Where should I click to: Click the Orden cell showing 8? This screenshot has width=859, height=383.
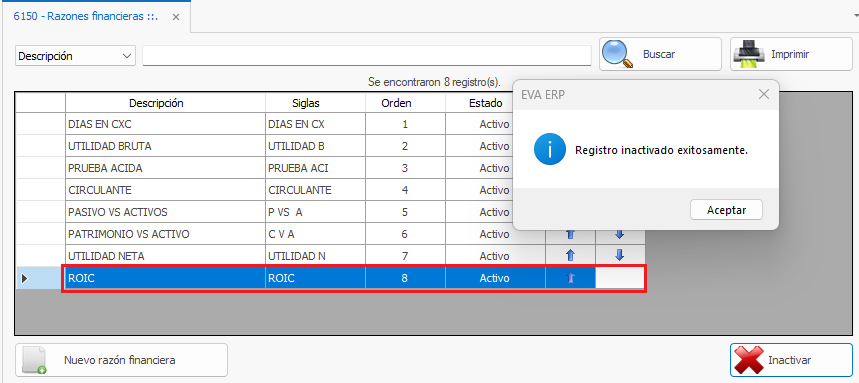[405, 278]
